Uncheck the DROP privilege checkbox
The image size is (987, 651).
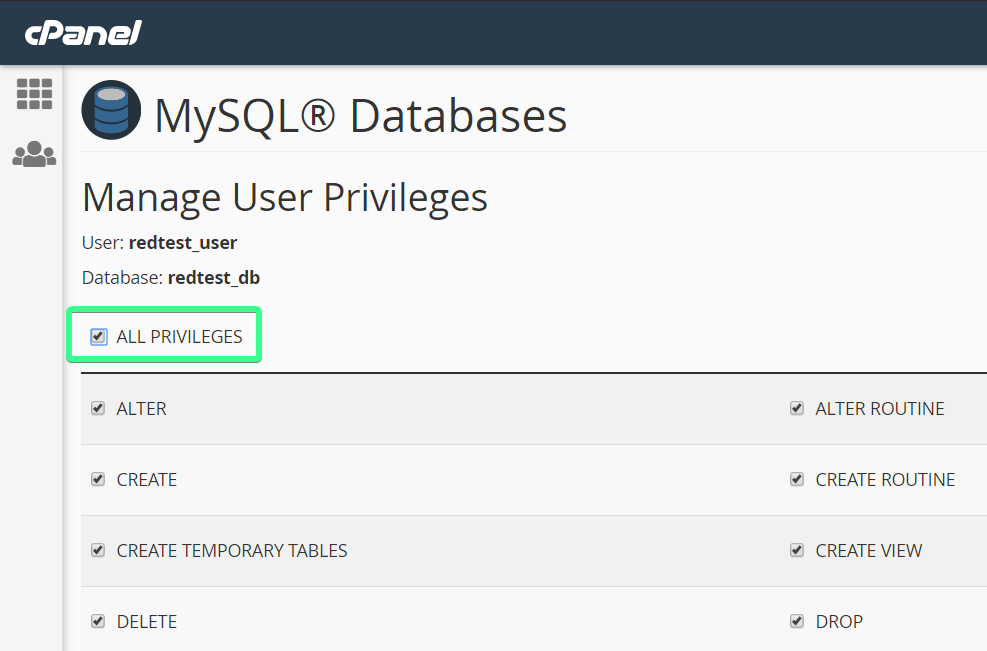click(x=797, y=621)
